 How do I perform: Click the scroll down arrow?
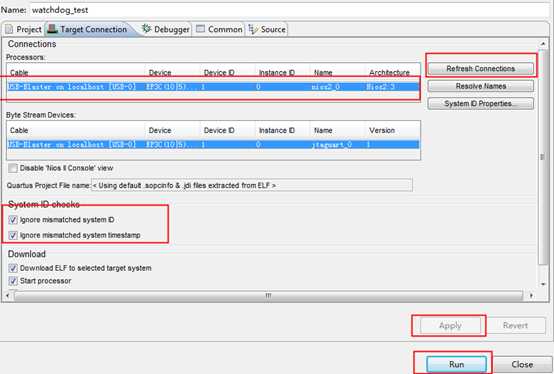543,284
